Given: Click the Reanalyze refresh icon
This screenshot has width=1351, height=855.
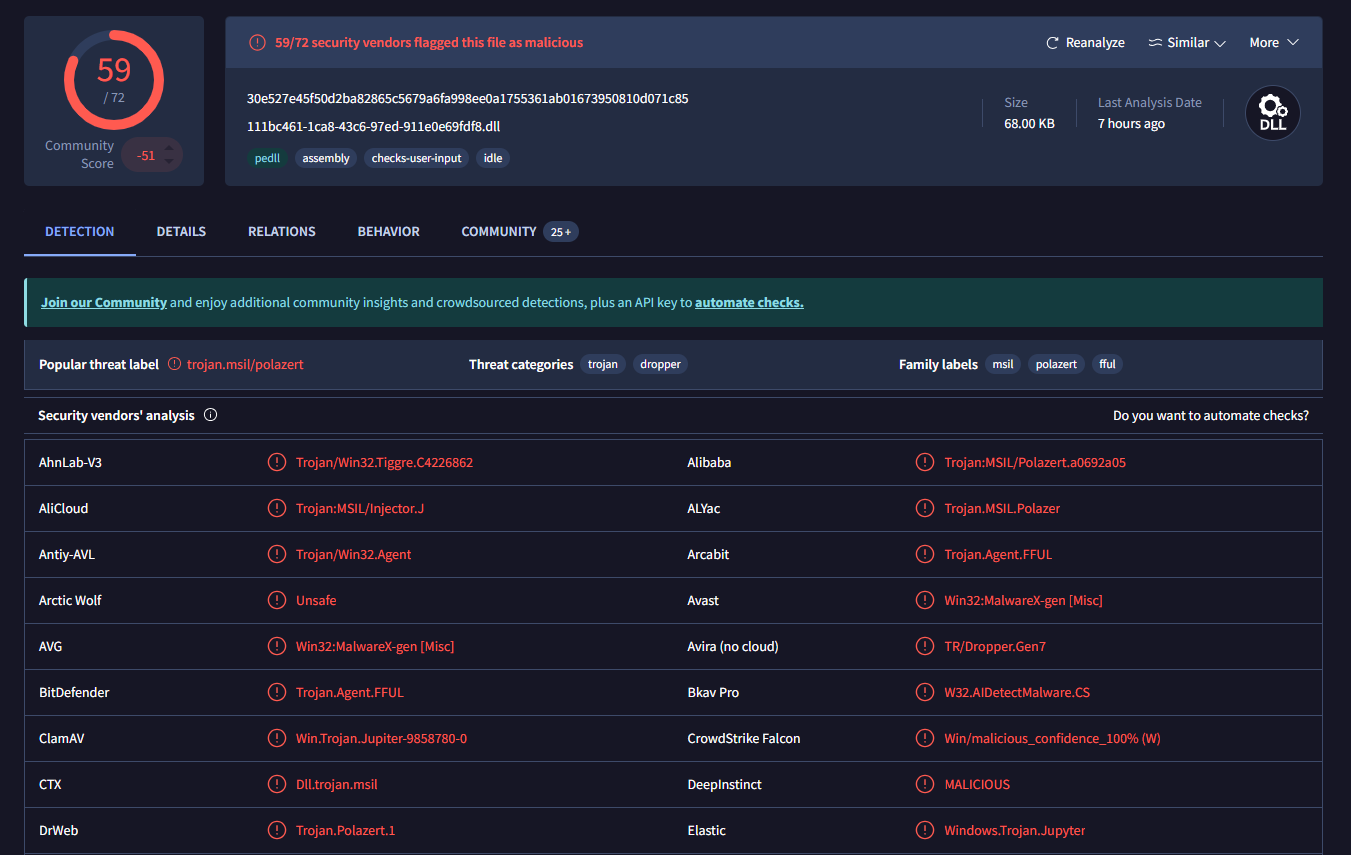Looking at the screenshot, I should click(x=1052, y=43).
